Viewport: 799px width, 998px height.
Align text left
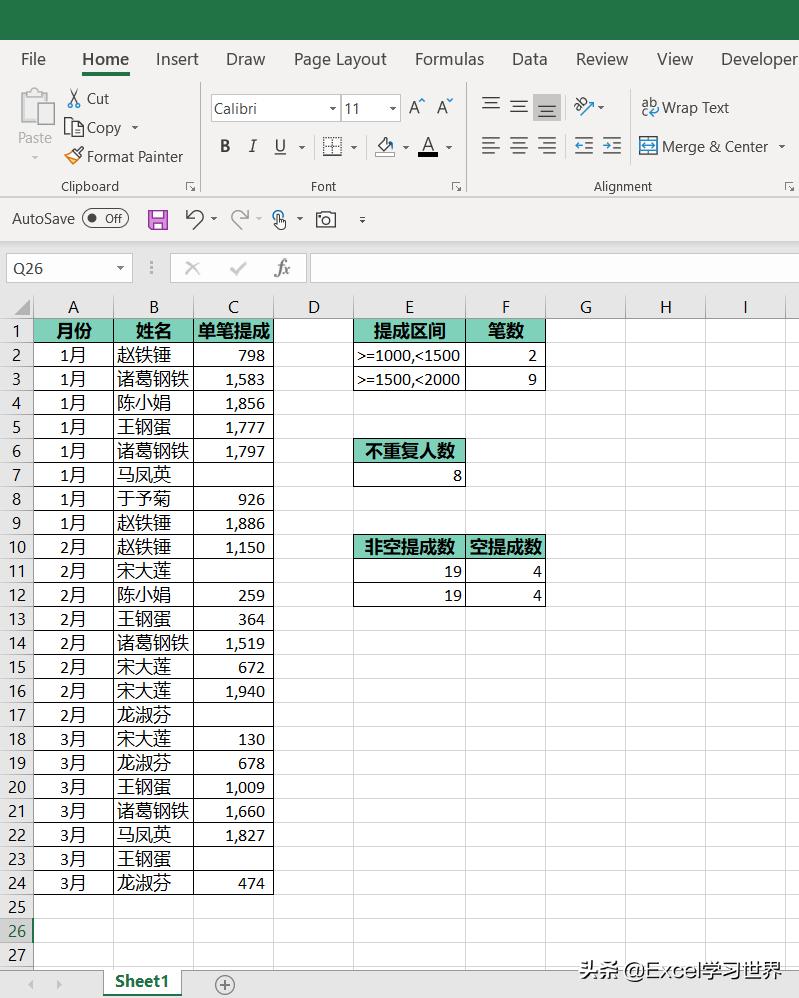pos(490,146)
